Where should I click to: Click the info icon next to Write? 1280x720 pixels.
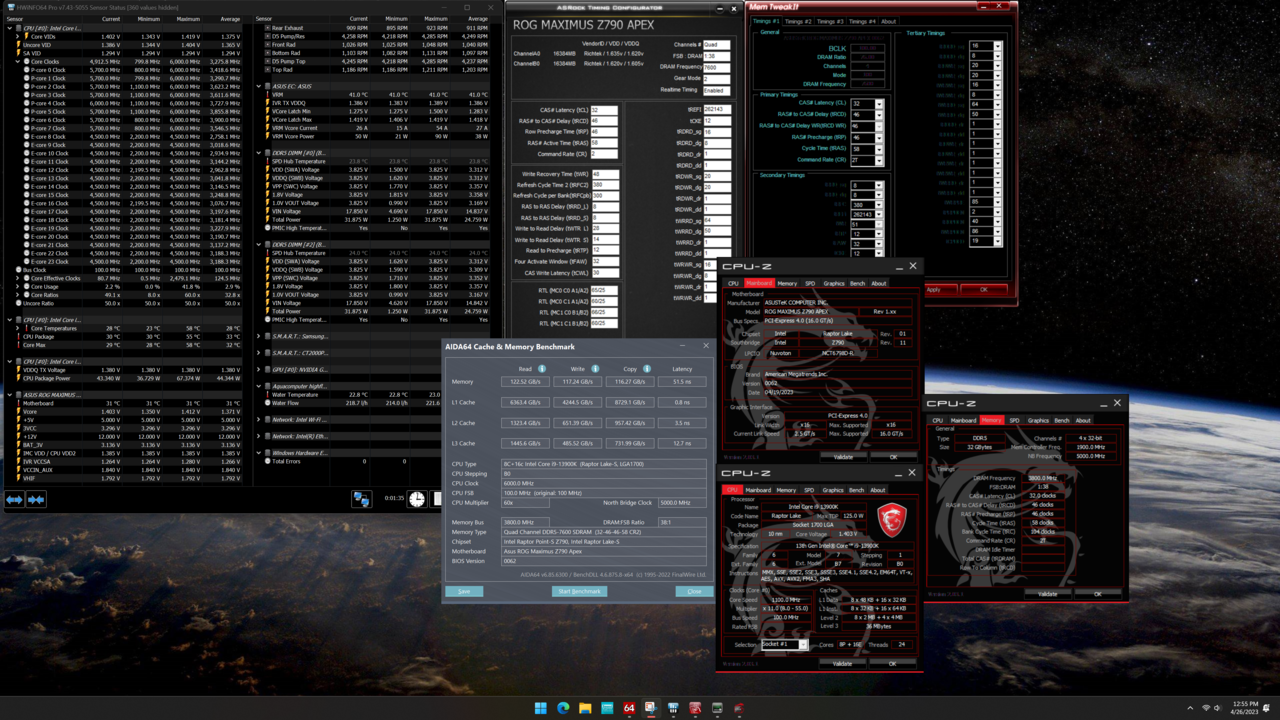(595, 369)
